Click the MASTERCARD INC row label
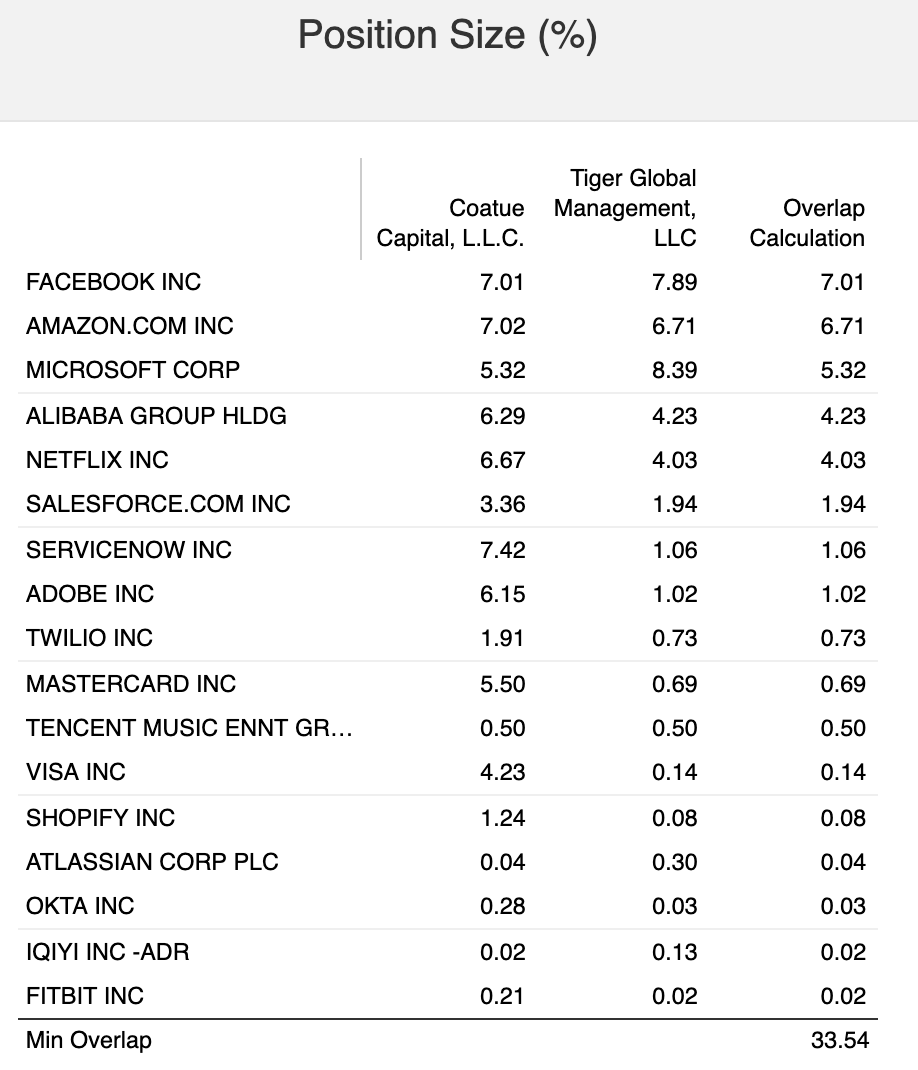918x1070 pixels. pyautogui.click(x=131, y=684)
